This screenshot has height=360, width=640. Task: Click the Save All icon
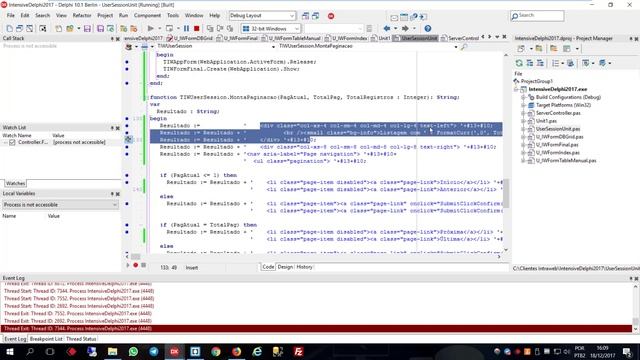point(100,29)
